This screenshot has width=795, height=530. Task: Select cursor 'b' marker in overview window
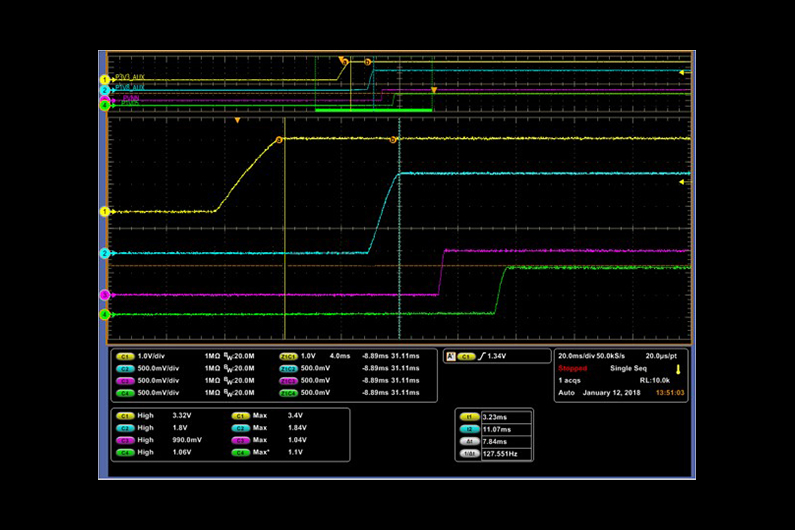pos(368,62)
